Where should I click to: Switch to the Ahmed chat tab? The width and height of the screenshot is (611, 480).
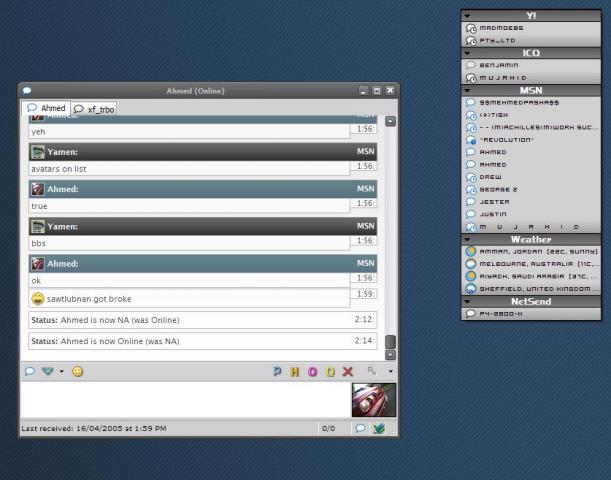pos(46,108)
